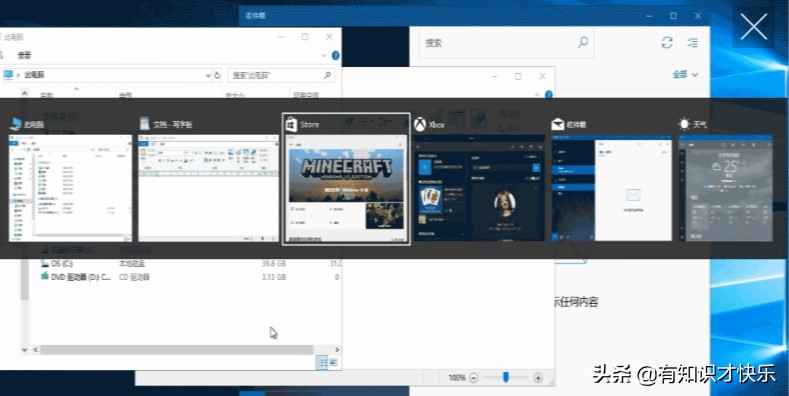Click the search field in Mail window
The width and height of the screenshot is (789, 396).
click(506, 43)
